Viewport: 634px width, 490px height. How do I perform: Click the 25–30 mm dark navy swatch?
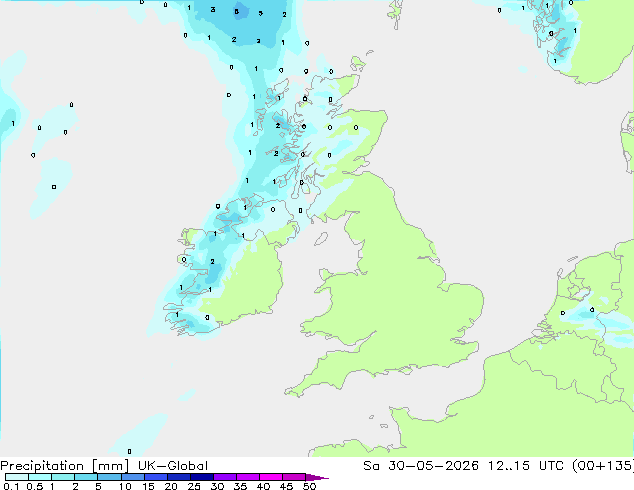[x=202, y=477]
